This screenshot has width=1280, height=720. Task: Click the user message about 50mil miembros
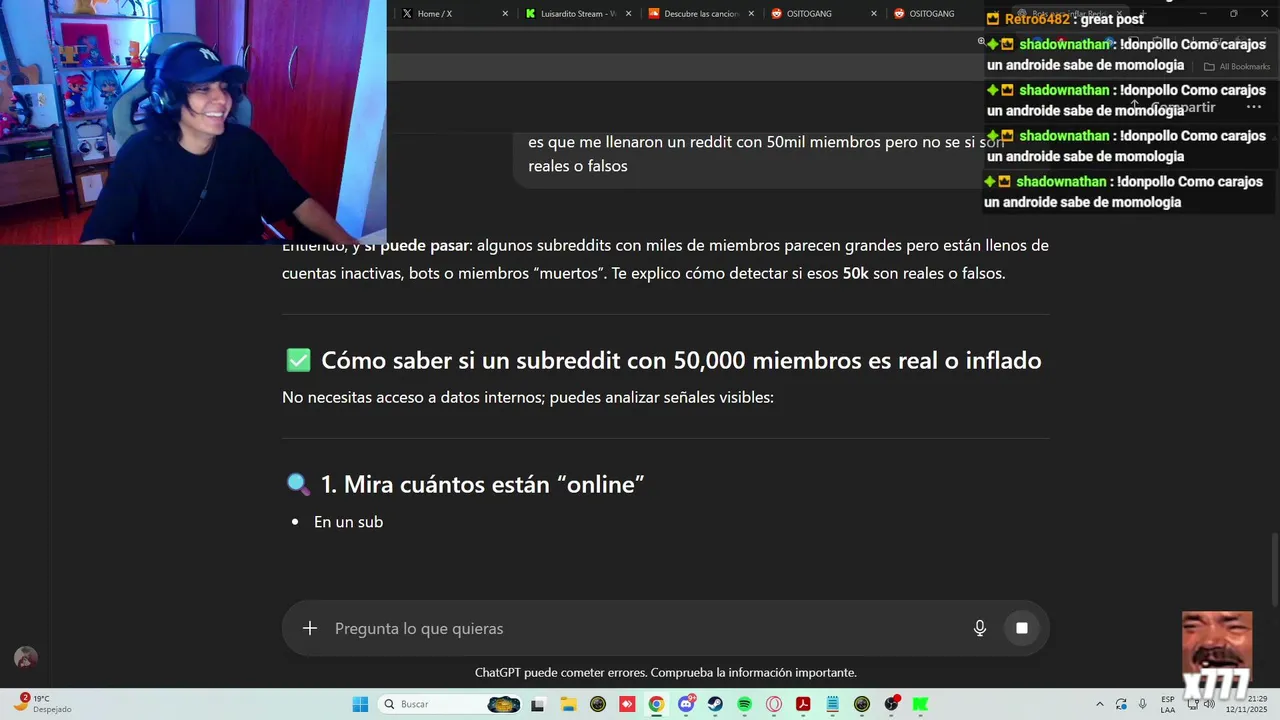tap(766, 154)
